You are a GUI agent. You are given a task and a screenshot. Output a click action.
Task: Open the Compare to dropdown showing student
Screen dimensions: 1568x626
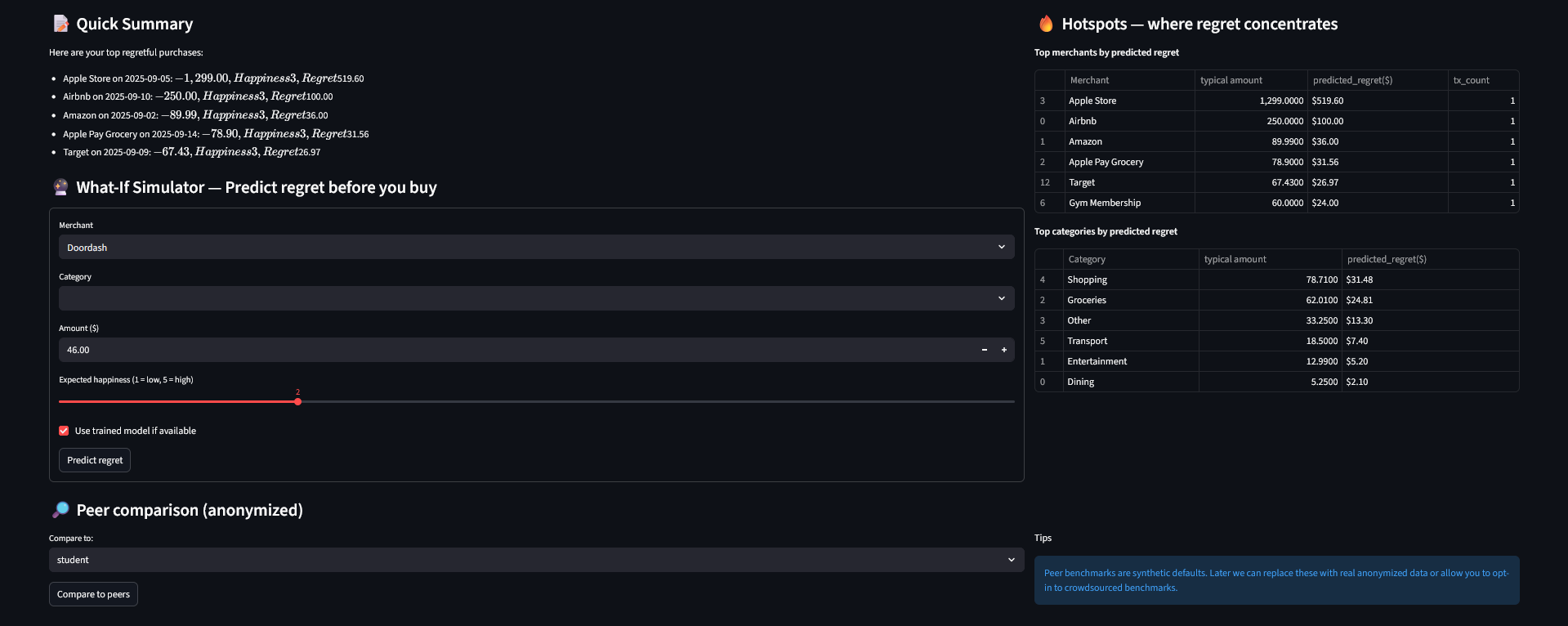click(537, 560)
